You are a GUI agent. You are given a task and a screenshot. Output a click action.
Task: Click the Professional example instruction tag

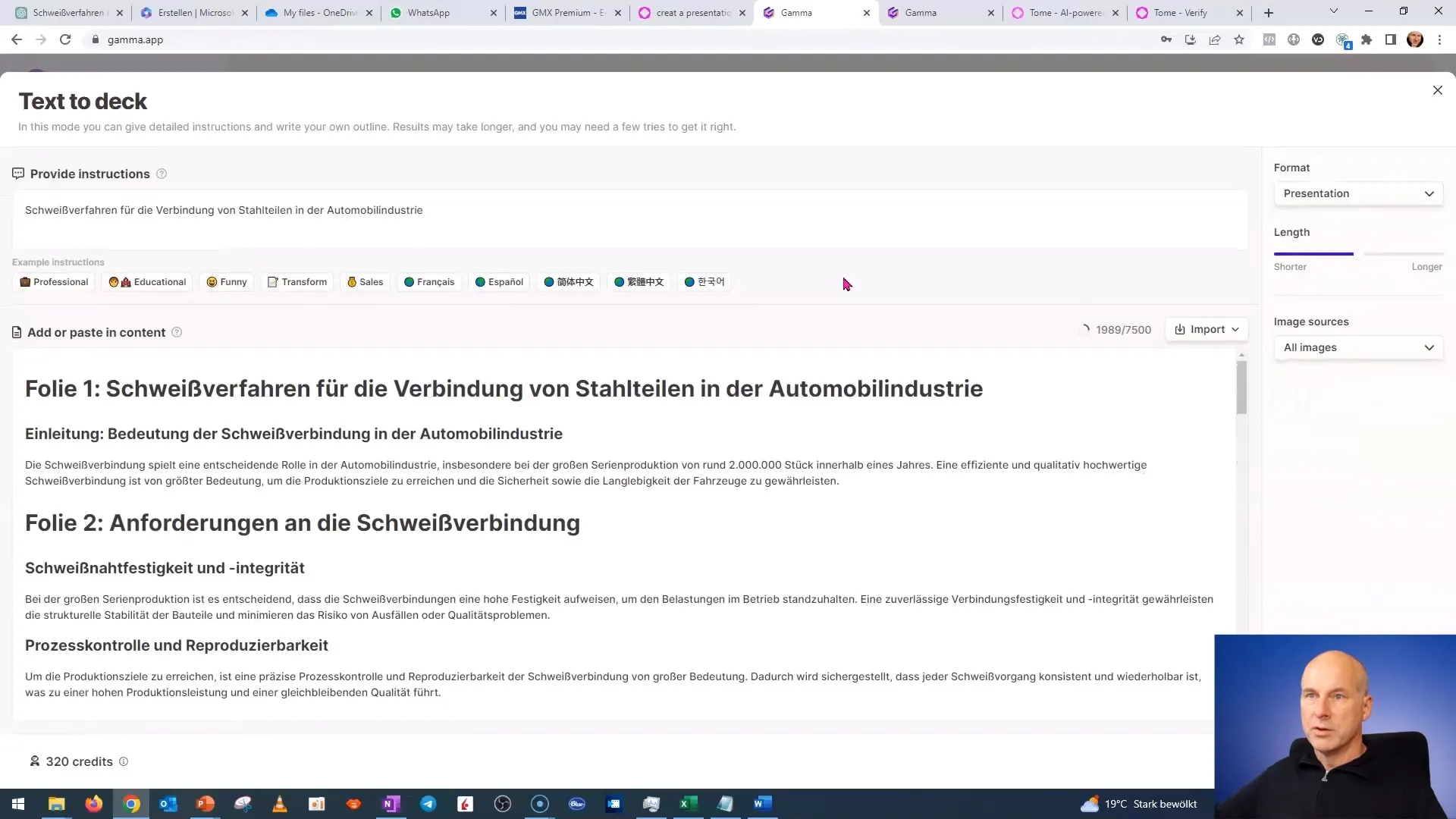click(55, 281)
